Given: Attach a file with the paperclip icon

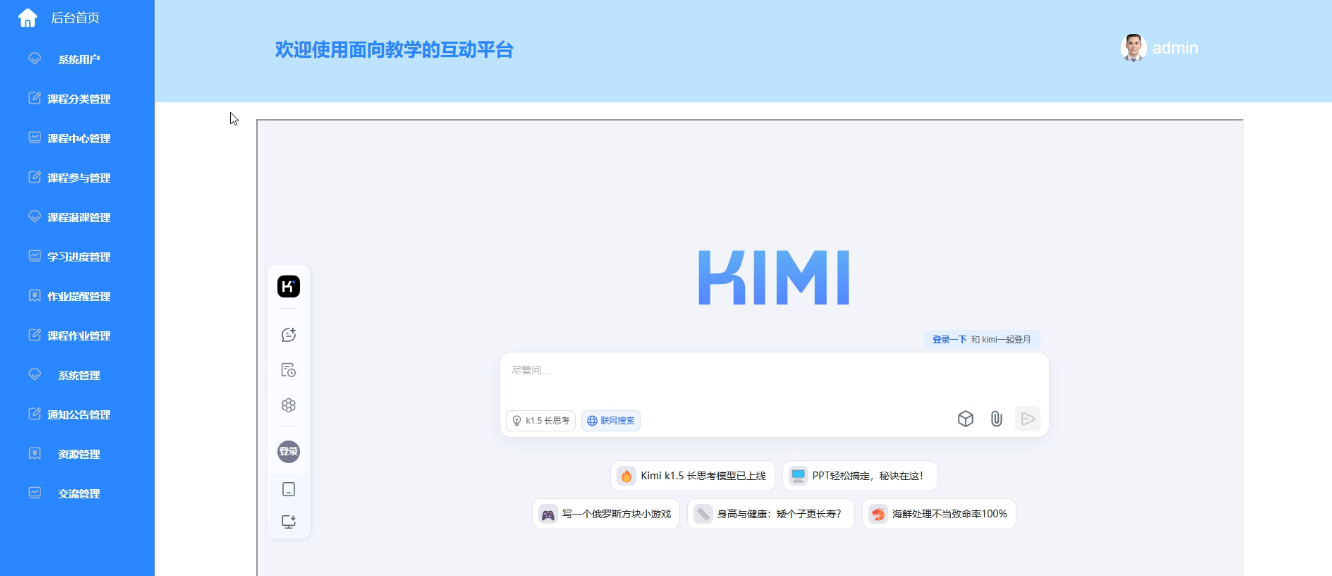Looking at the screenshot, I should coord(996,419).
